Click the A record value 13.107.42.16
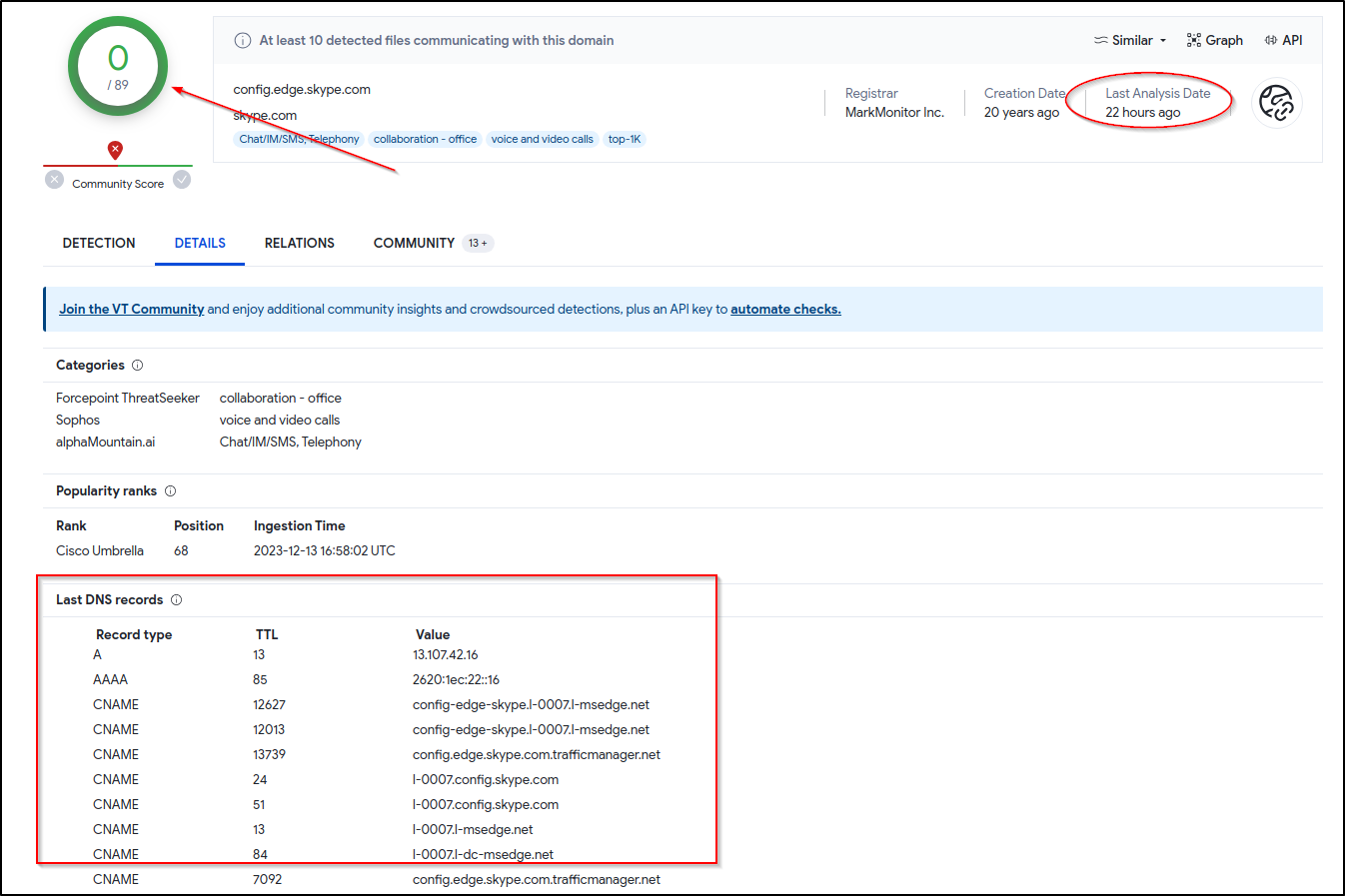1345x896 pixels. 446,655
